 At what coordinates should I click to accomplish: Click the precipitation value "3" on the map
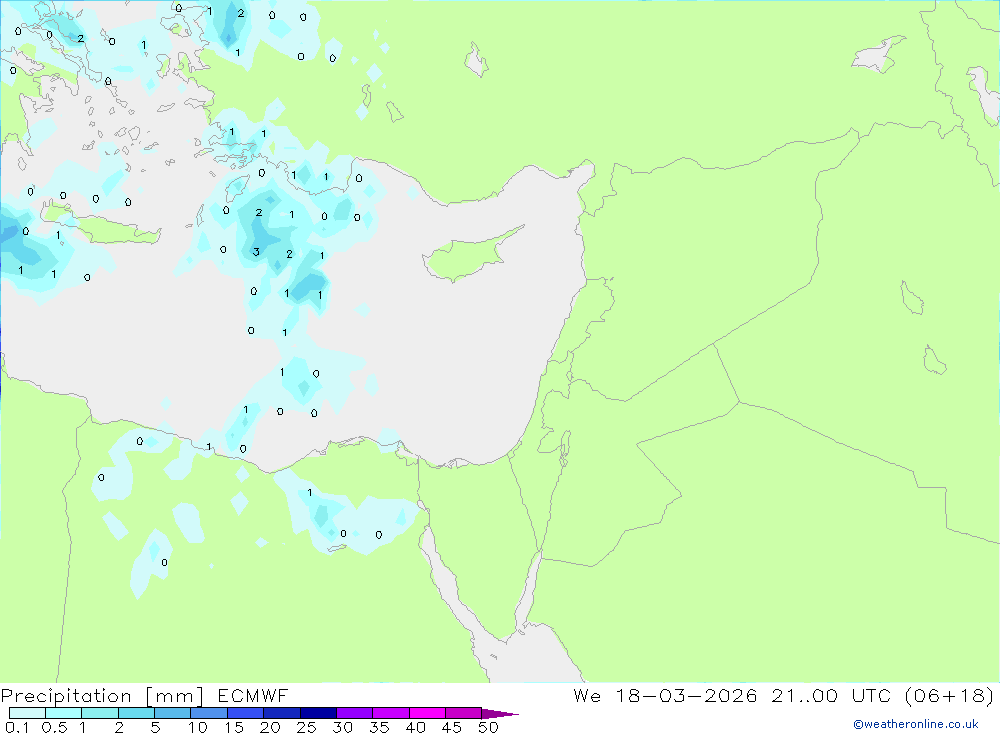[256, 252]
